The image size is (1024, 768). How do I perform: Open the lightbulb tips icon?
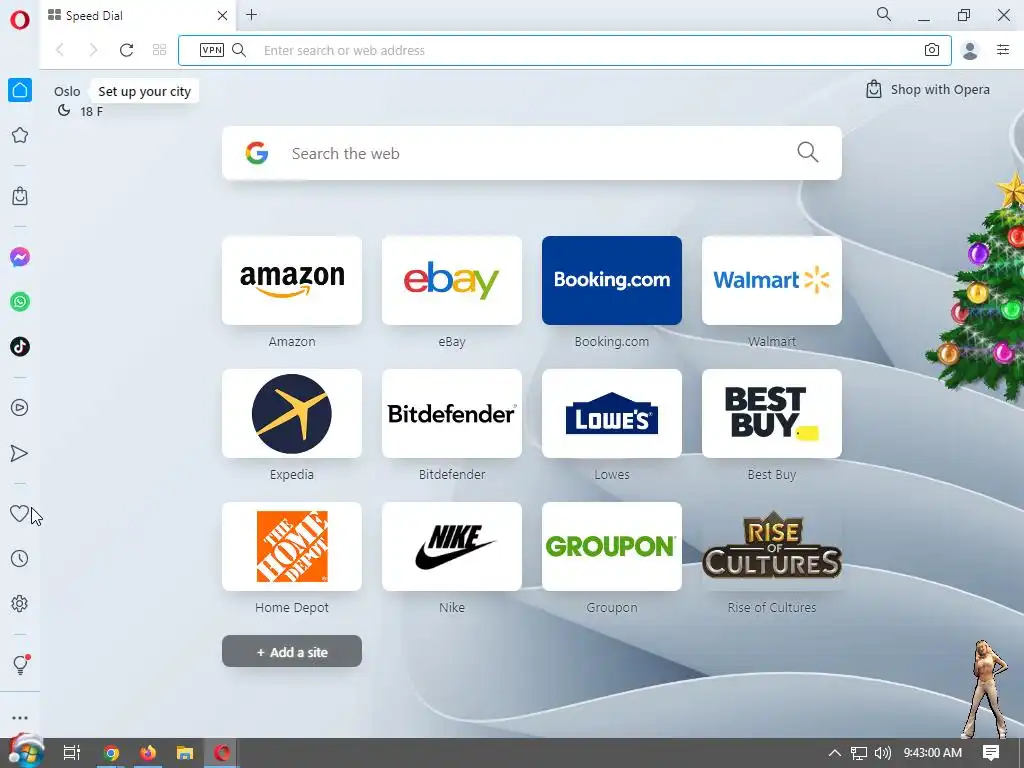[x=20, y=665]
